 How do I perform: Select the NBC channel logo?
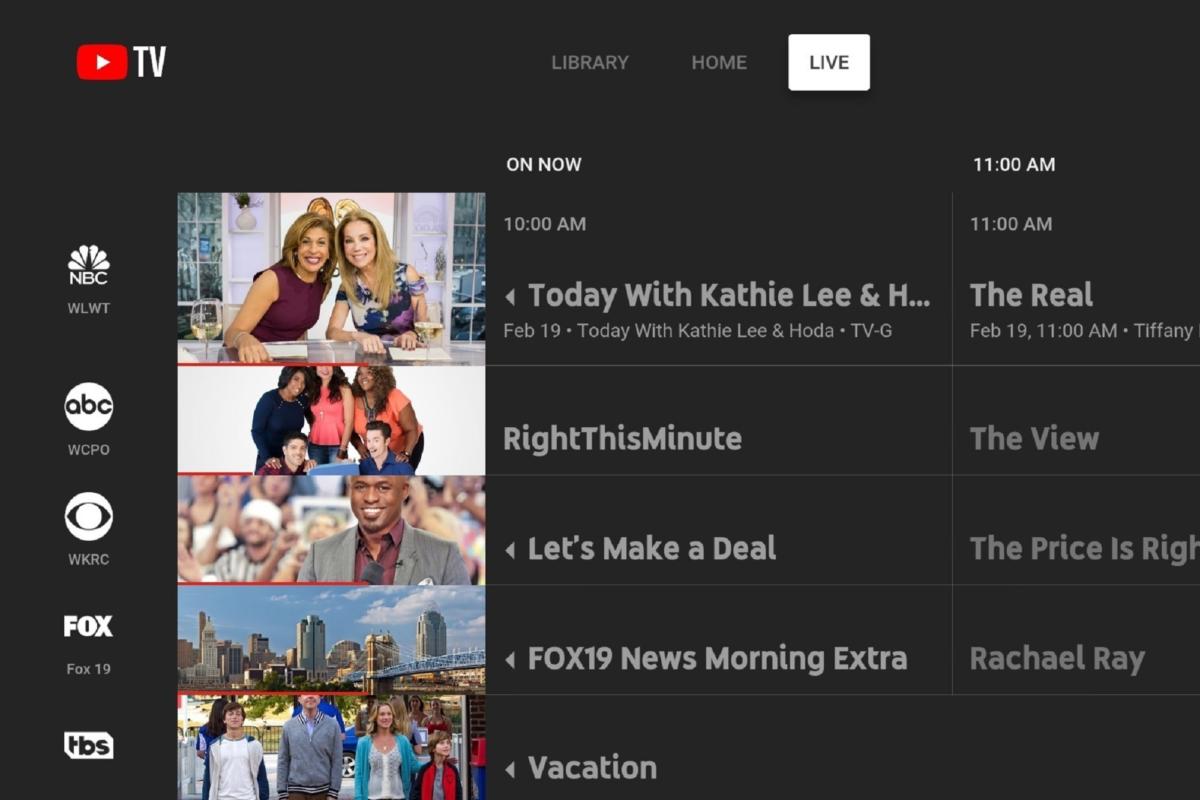point(89,265)
